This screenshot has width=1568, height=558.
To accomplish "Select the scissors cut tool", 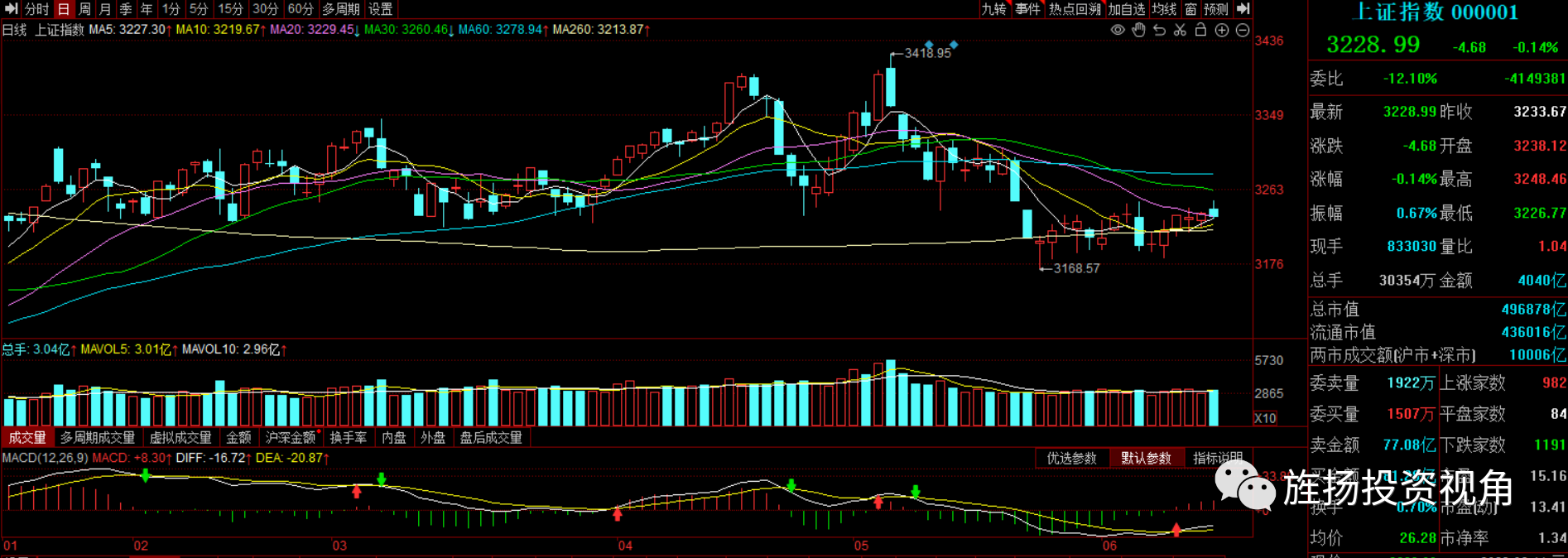I will click(1180, 30).
